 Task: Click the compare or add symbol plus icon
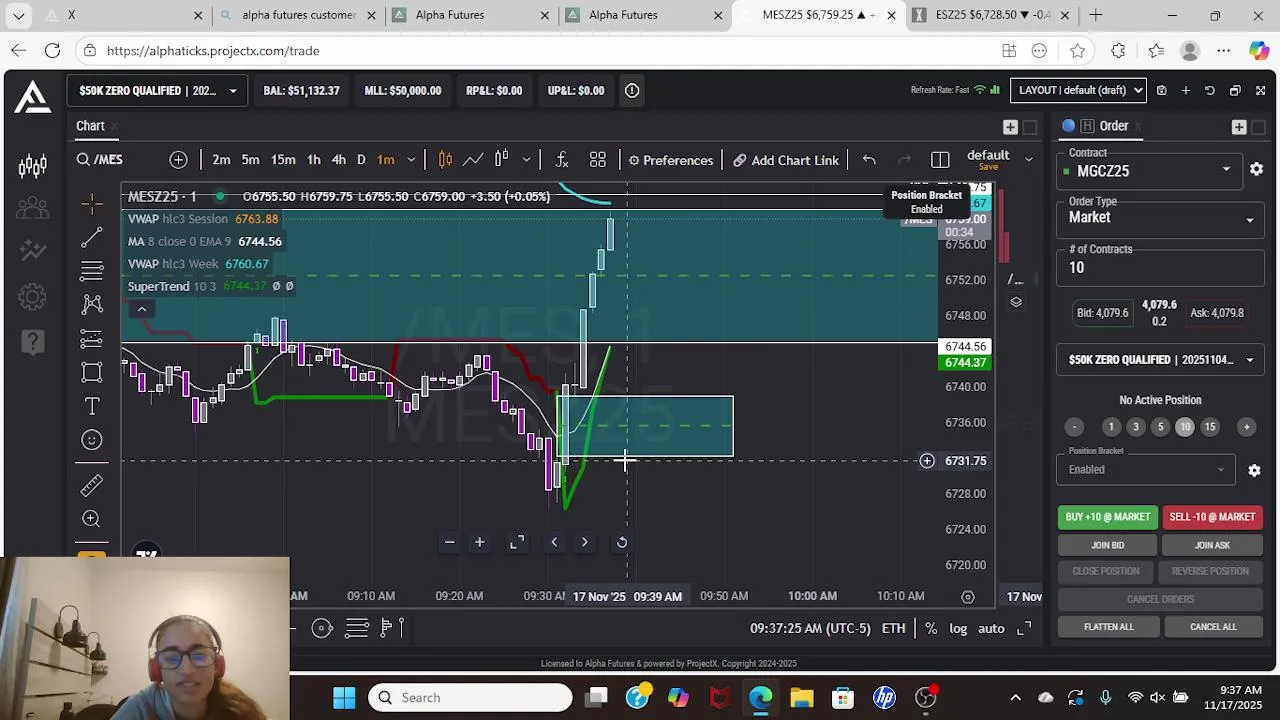[x=178, y=160]
